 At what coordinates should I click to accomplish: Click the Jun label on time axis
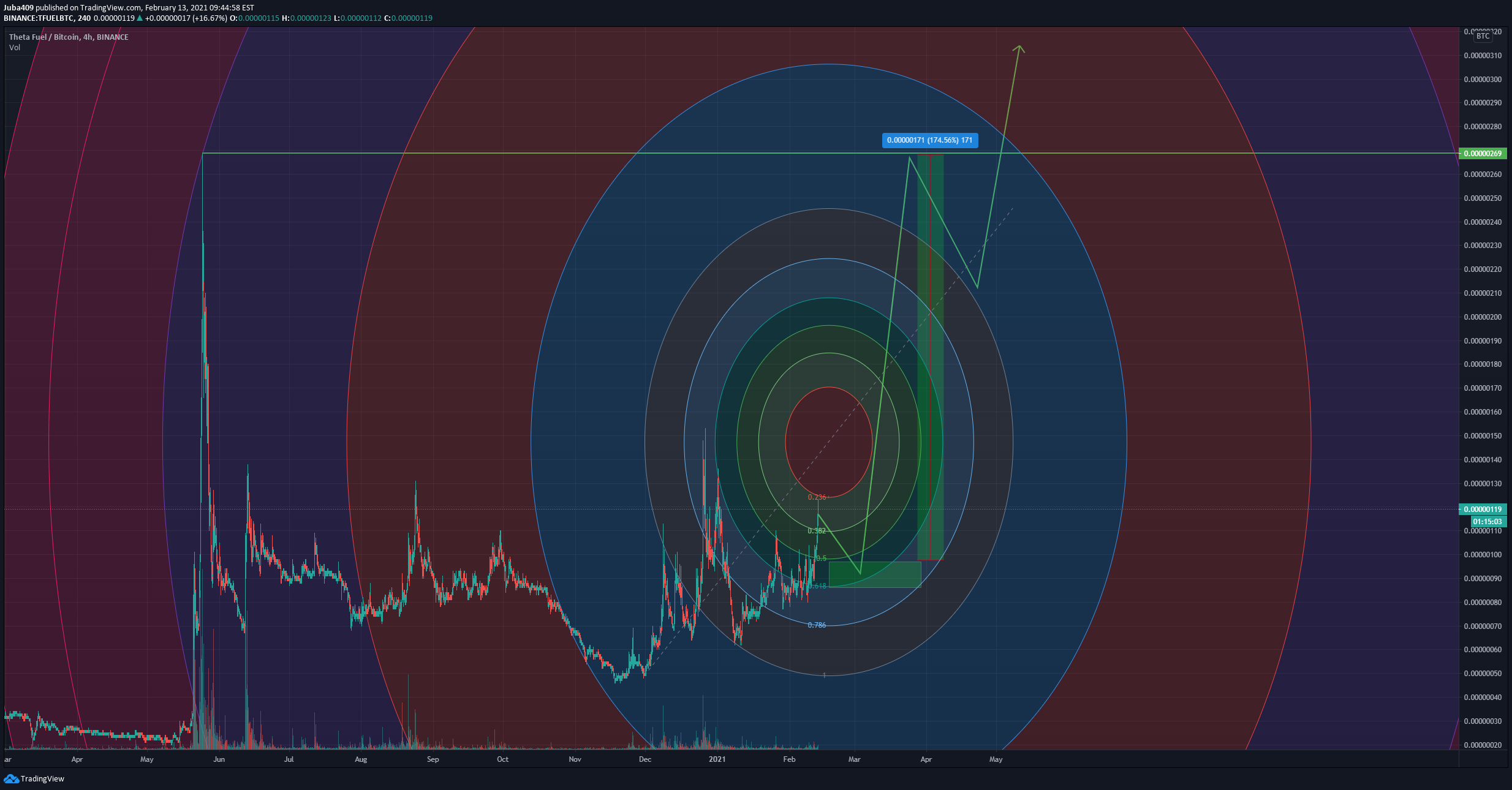point(219,759)
